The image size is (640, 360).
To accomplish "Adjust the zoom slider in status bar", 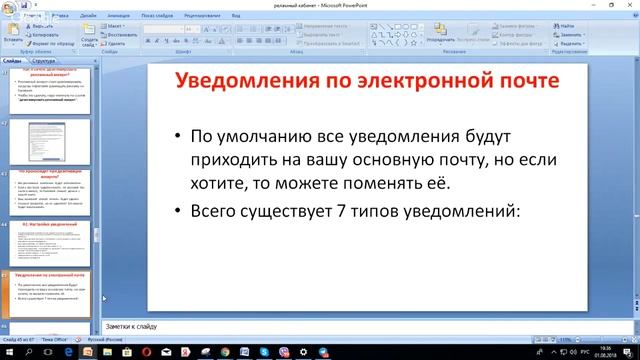I will coord(602,340).
